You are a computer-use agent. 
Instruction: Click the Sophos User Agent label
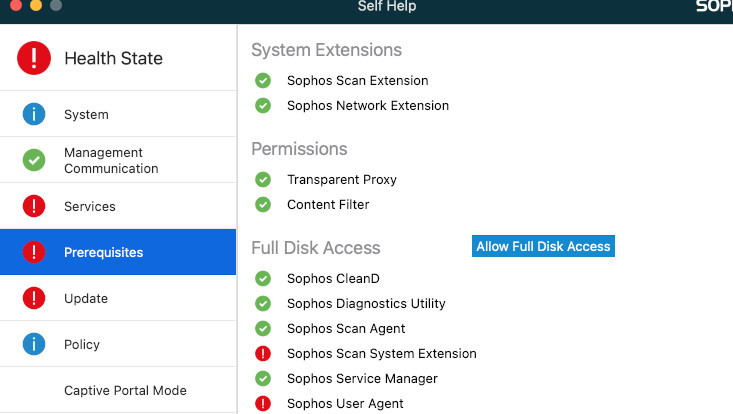point(345,404)
